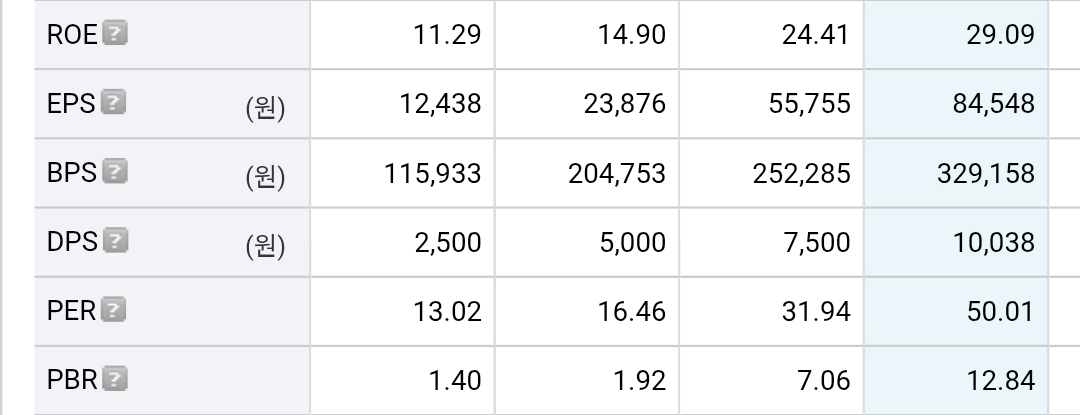Select the EPS value 12,438
Viewport: 1080px width, 415px height.
tap(440, 104)
